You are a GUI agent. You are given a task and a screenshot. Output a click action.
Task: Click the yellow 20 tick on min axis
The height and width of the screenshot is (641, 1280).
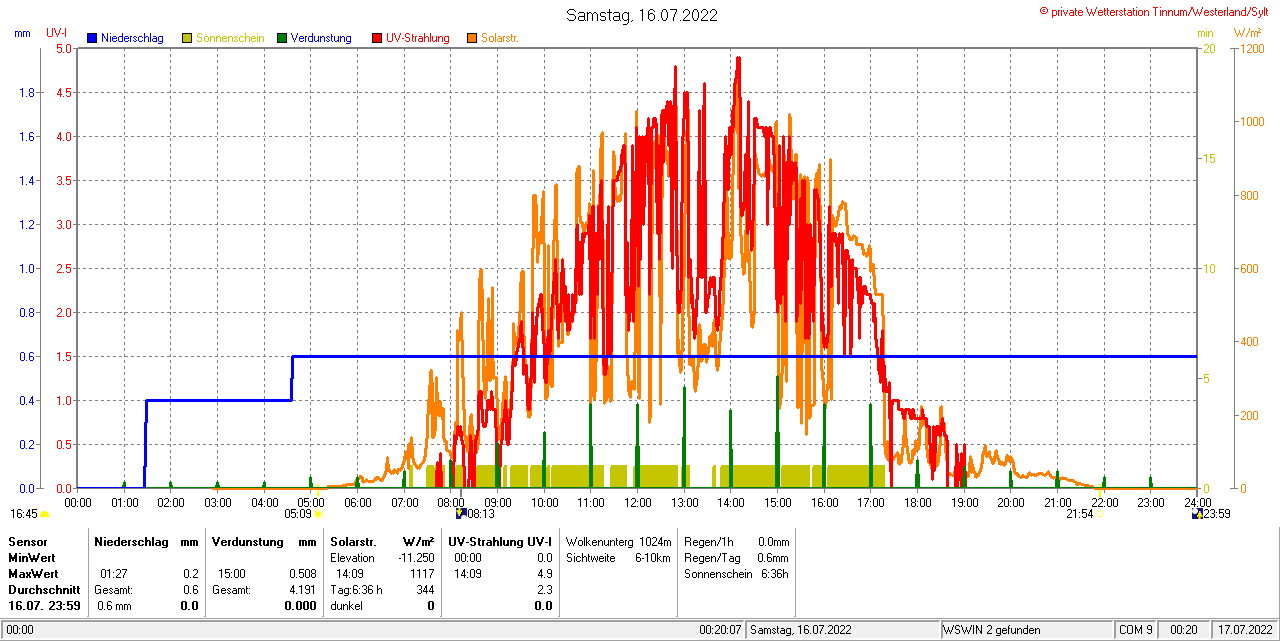click(x=1208, y=48)
